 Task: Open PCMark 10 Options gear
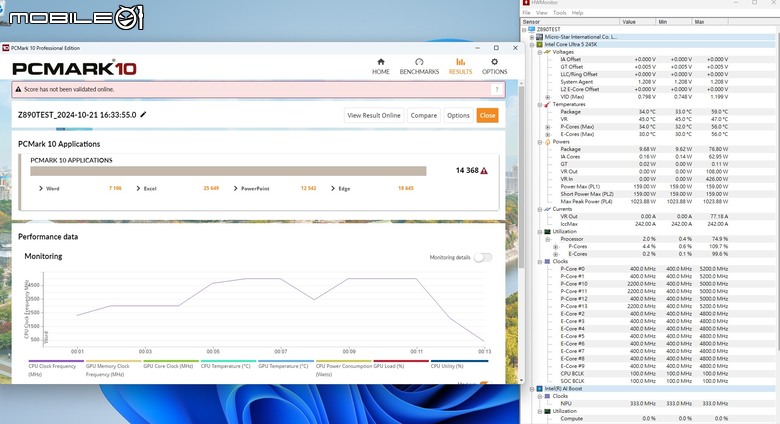point(494,66)
